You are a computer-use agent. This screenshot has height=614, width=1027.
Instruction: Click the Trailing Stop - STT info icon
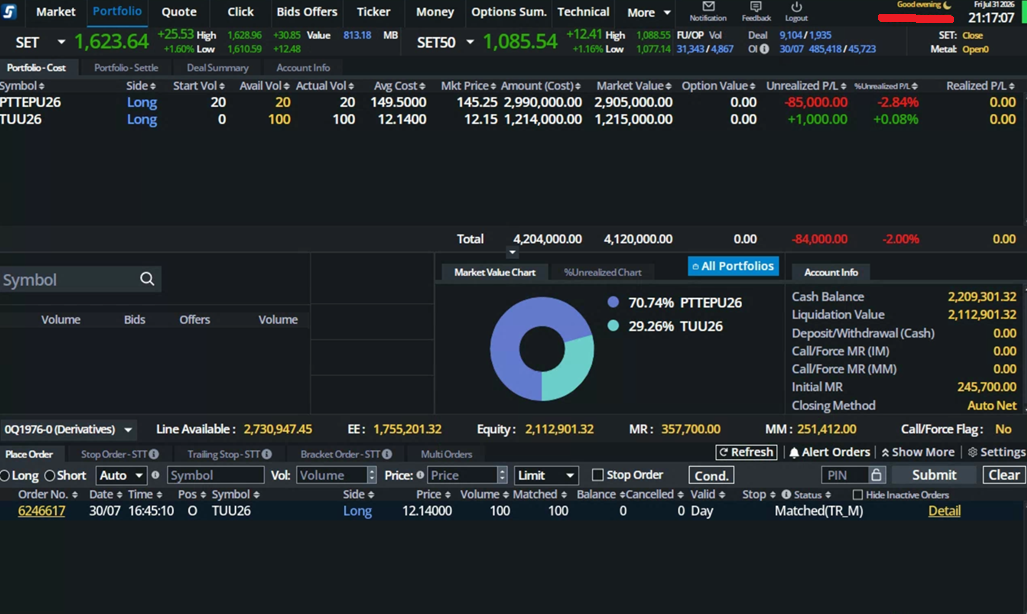pyautogui.click(x=267, y=453)
